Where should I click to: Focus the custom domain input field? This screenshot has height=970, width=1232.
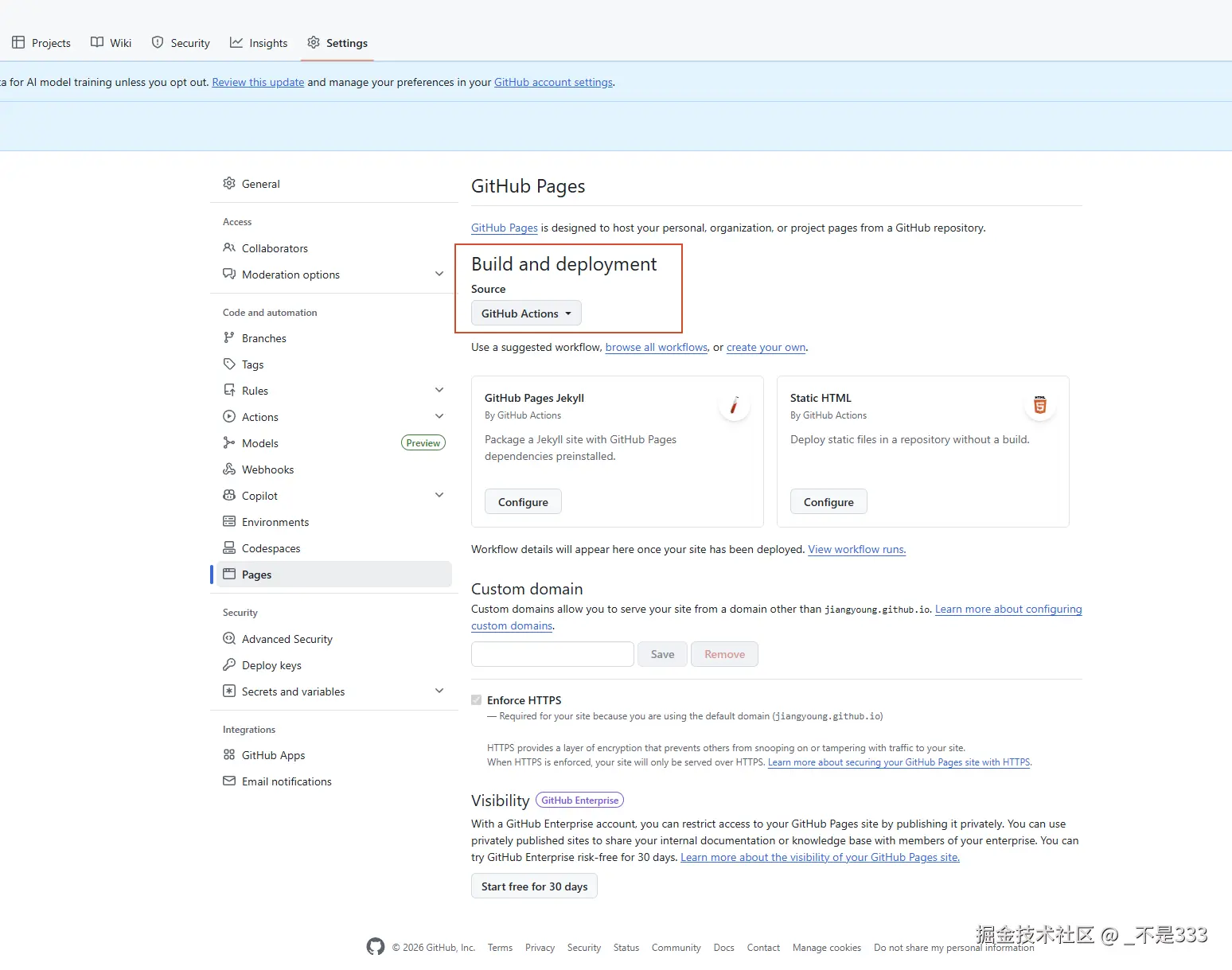[x=552, y=654]
